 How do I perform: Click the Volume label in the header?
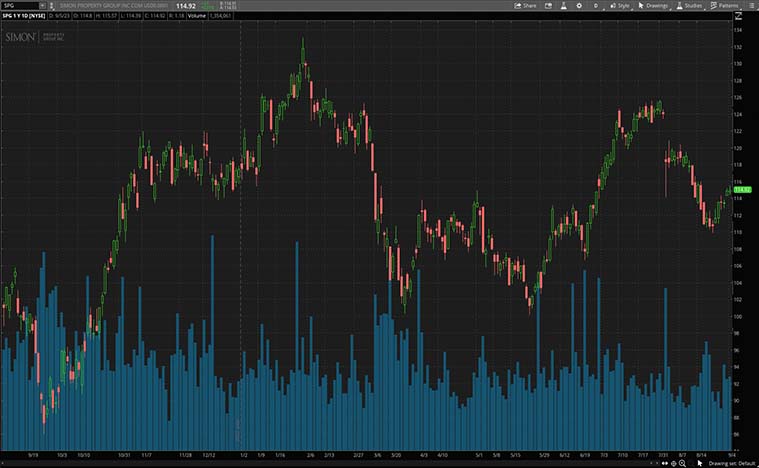197,16
